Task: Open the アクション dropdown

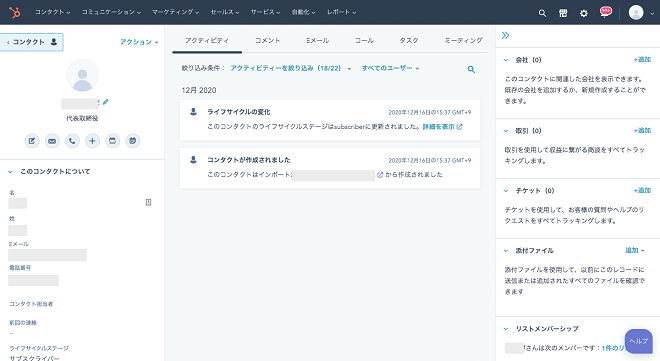Action: (139, 42)
